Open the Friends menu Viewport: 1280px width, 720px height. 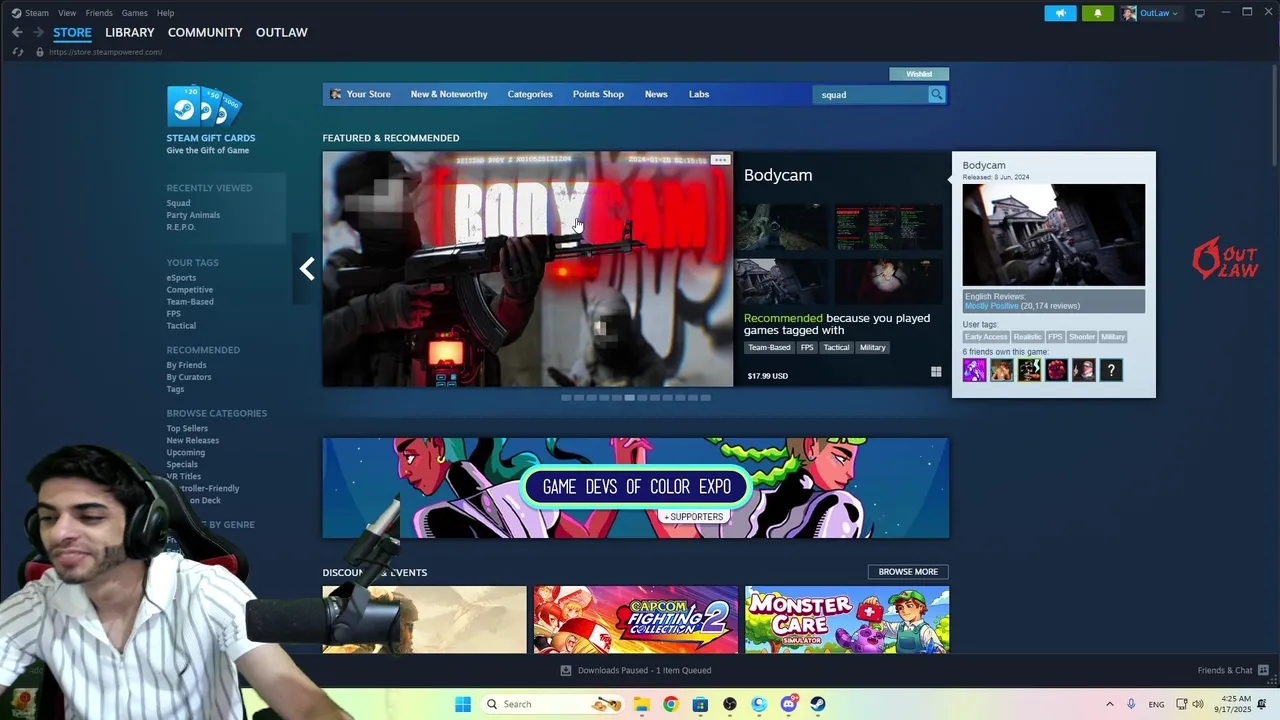click(x=99, y=13)
